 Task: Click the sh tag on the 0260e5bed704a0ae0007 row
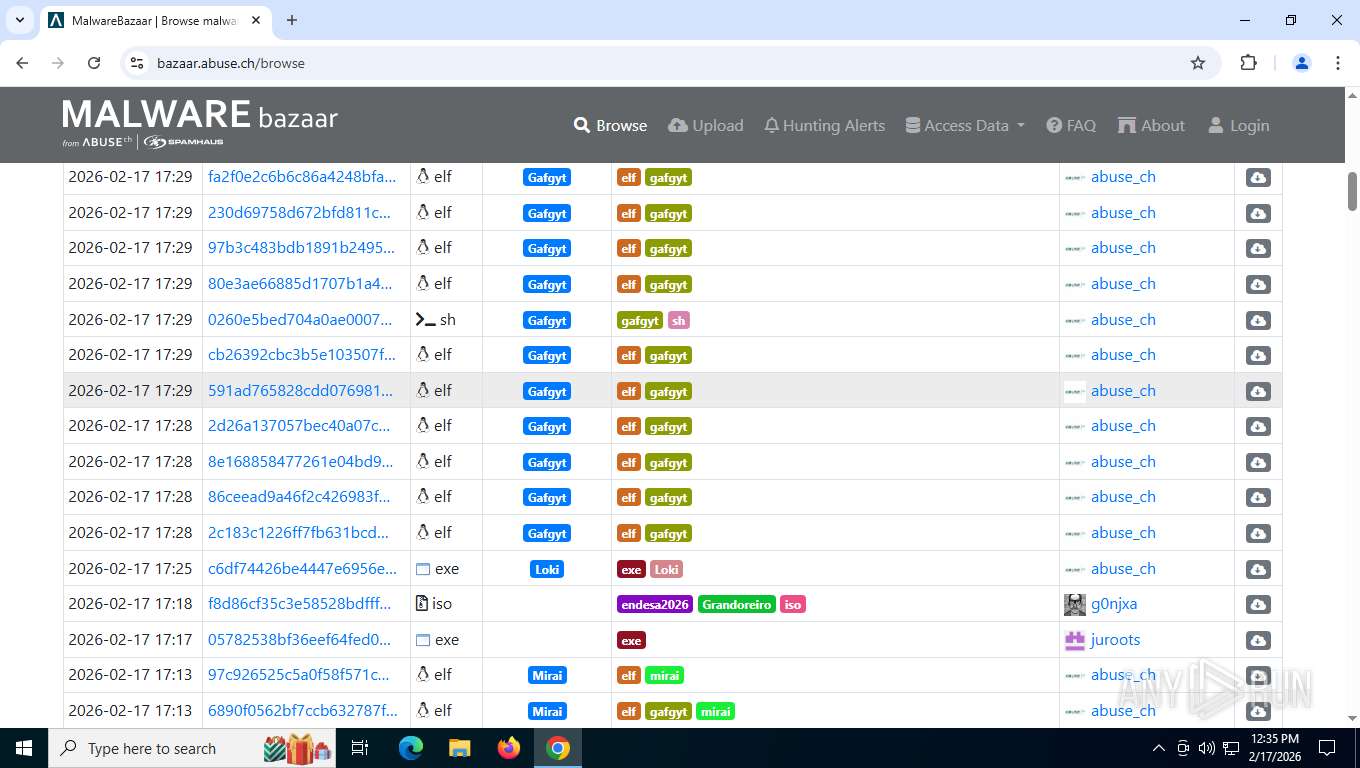pos(678,320)
